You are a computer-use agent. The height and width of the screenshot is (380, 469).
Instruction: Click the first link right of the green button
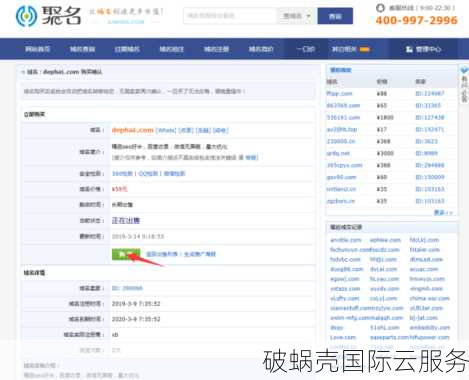point(162,254)
